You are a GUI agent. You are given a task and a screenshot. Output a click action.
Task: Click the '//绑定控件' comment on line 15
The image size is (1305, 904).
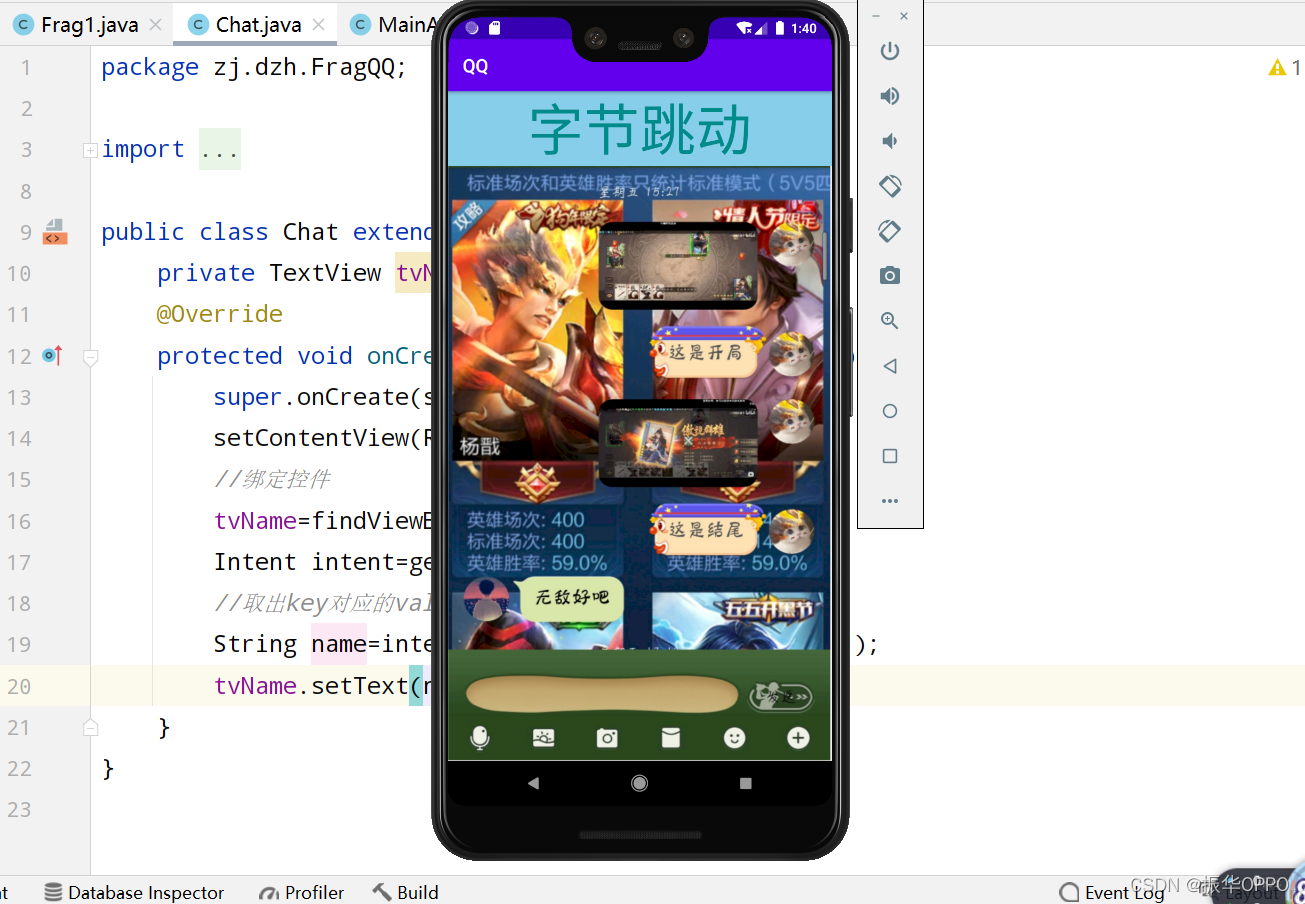point(272,479)
